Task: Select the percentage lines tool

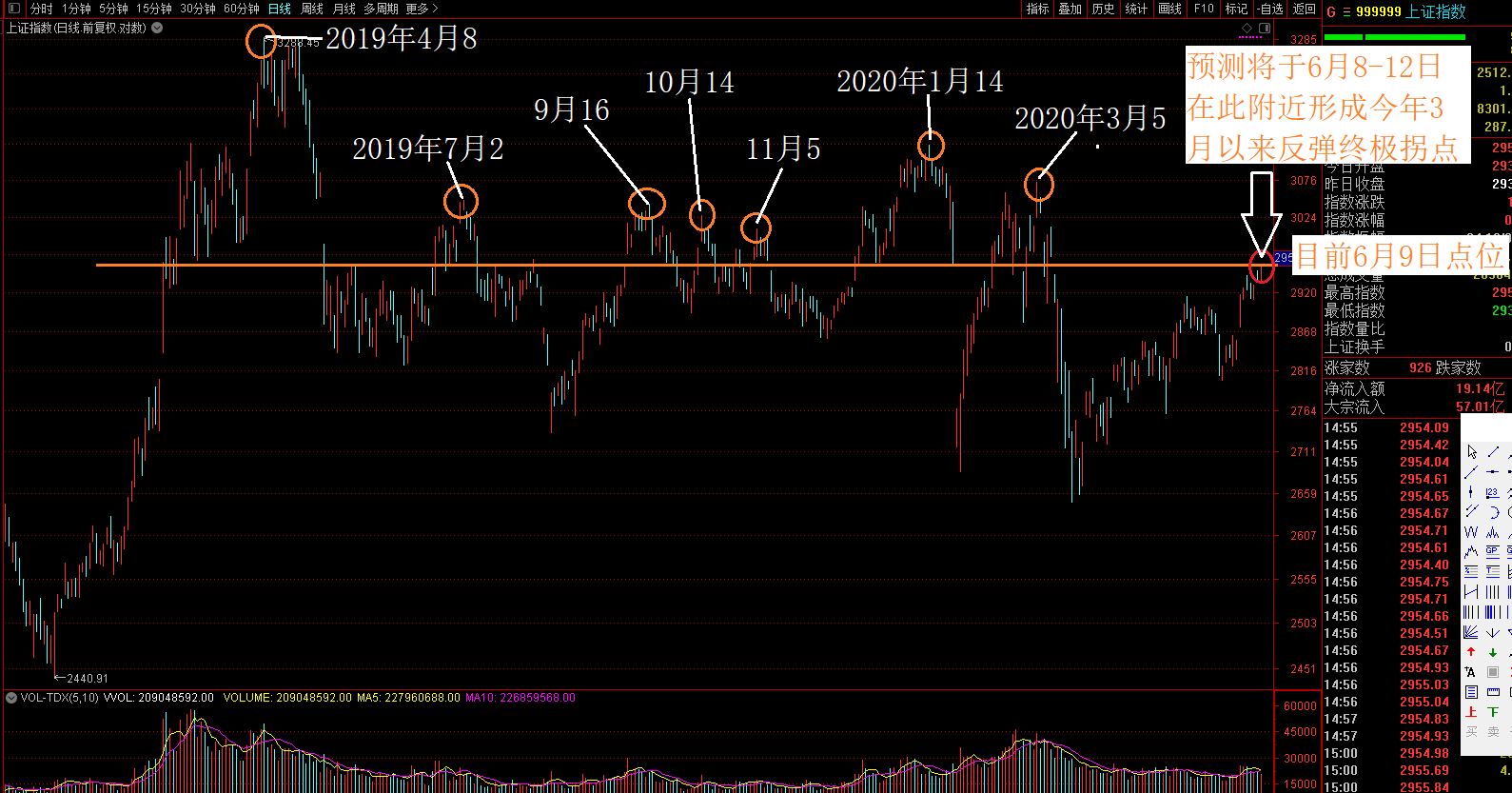Action: [1471, 571]
